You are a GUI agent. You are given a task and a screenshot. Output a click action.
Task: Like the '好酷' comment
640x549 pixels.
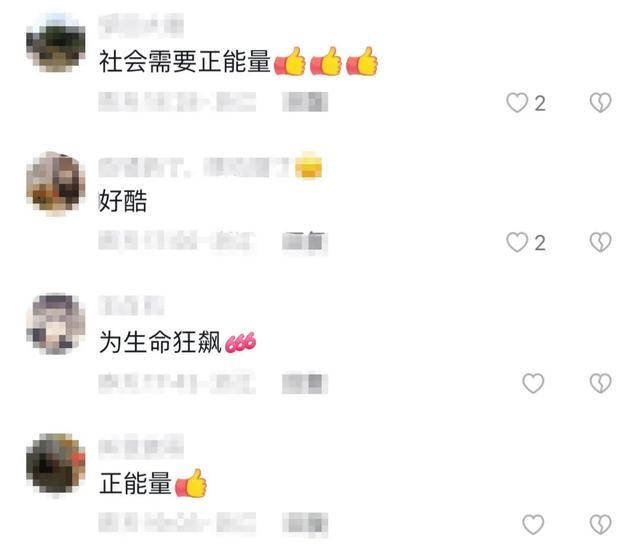coord(517,242)
